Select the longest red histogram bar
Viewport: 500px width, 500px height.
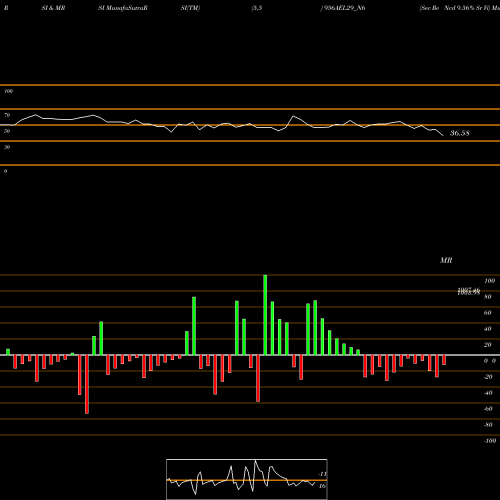tap(87, 384)
